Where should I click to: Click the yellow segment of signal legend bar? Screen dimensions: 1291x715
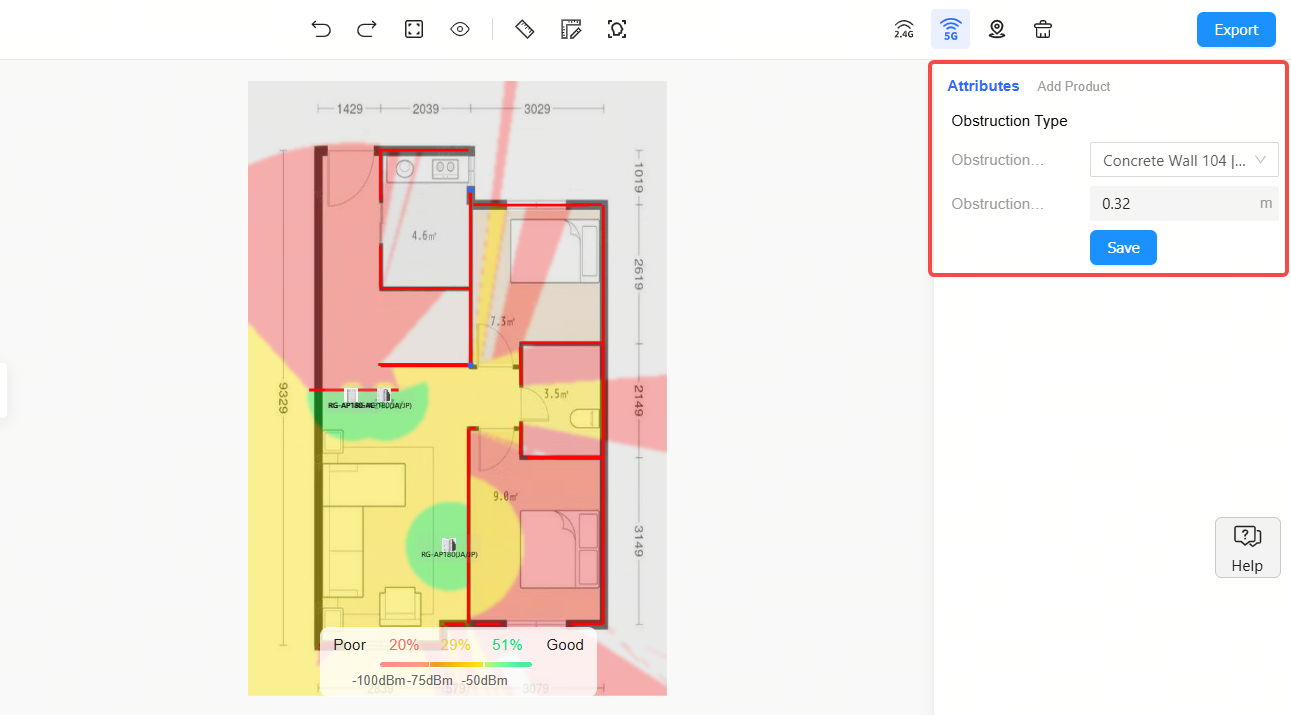(x=456, y=664)
